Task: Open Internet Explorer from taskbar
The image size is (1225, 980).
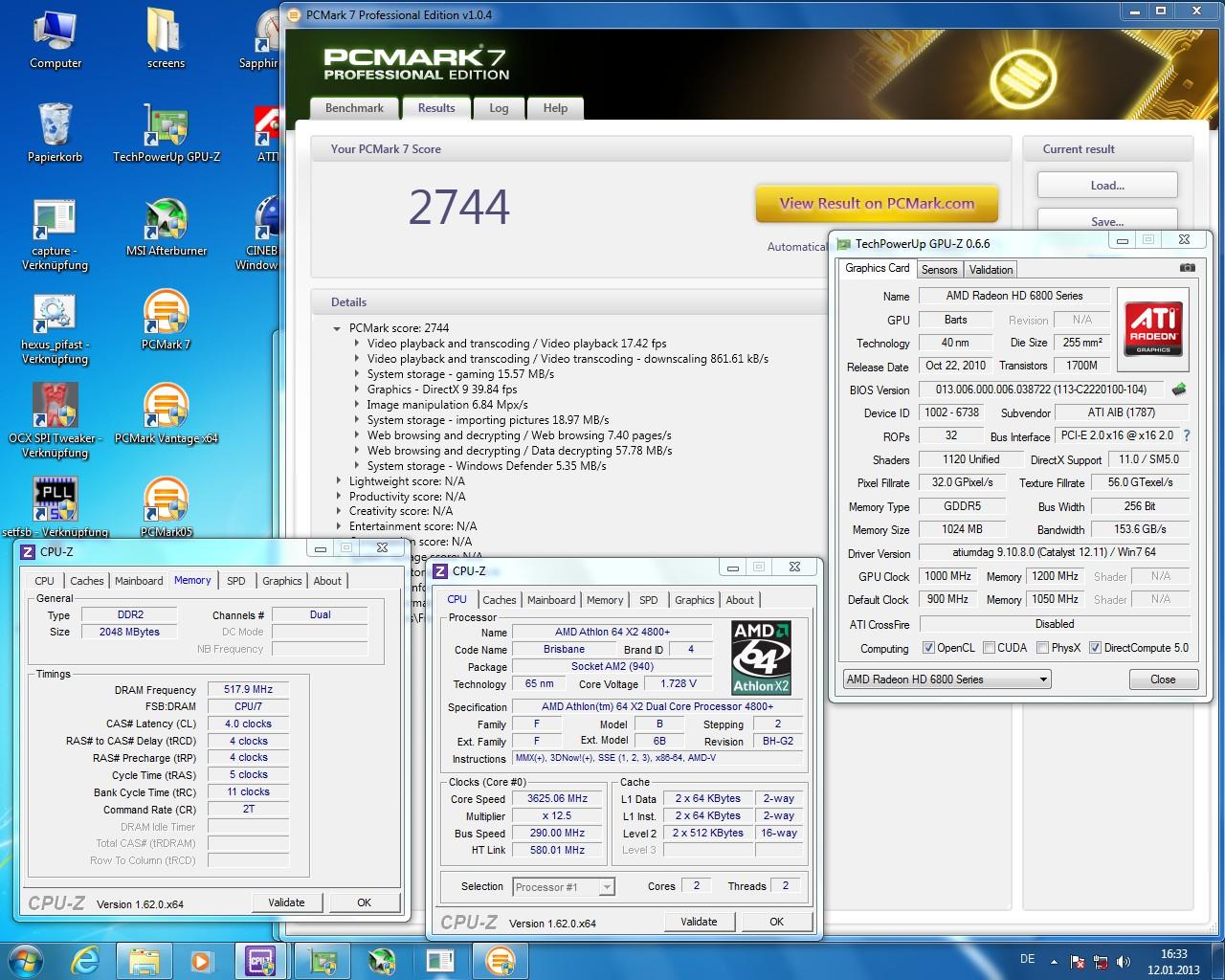Action: [x=87, y=960]
